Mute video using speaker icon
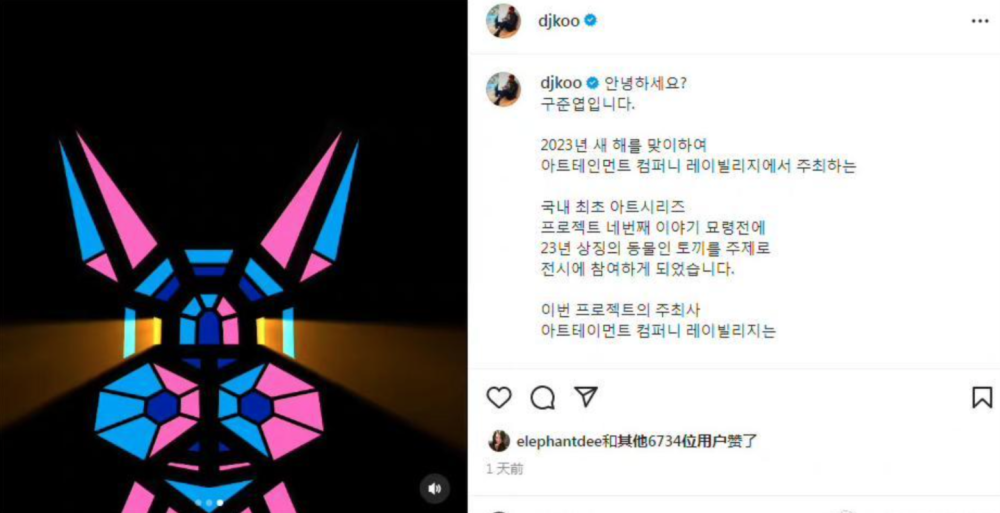1000x513 pixels. tap(434, 489)
